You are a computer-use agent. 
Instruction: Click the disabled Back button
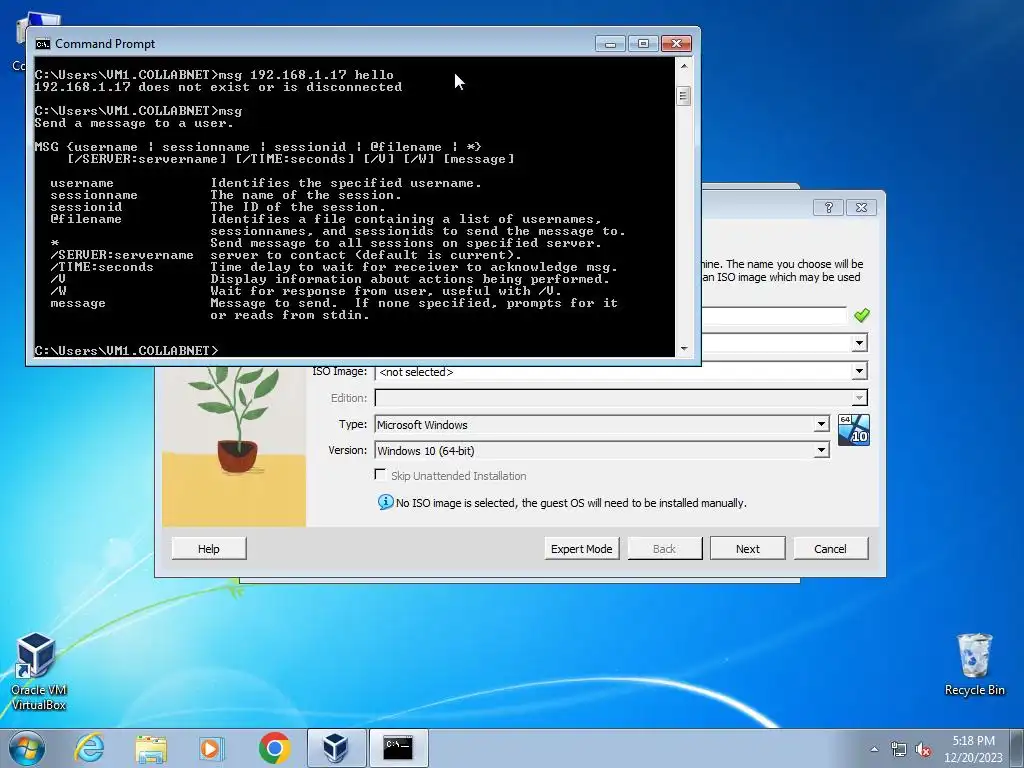pos(665,549)
